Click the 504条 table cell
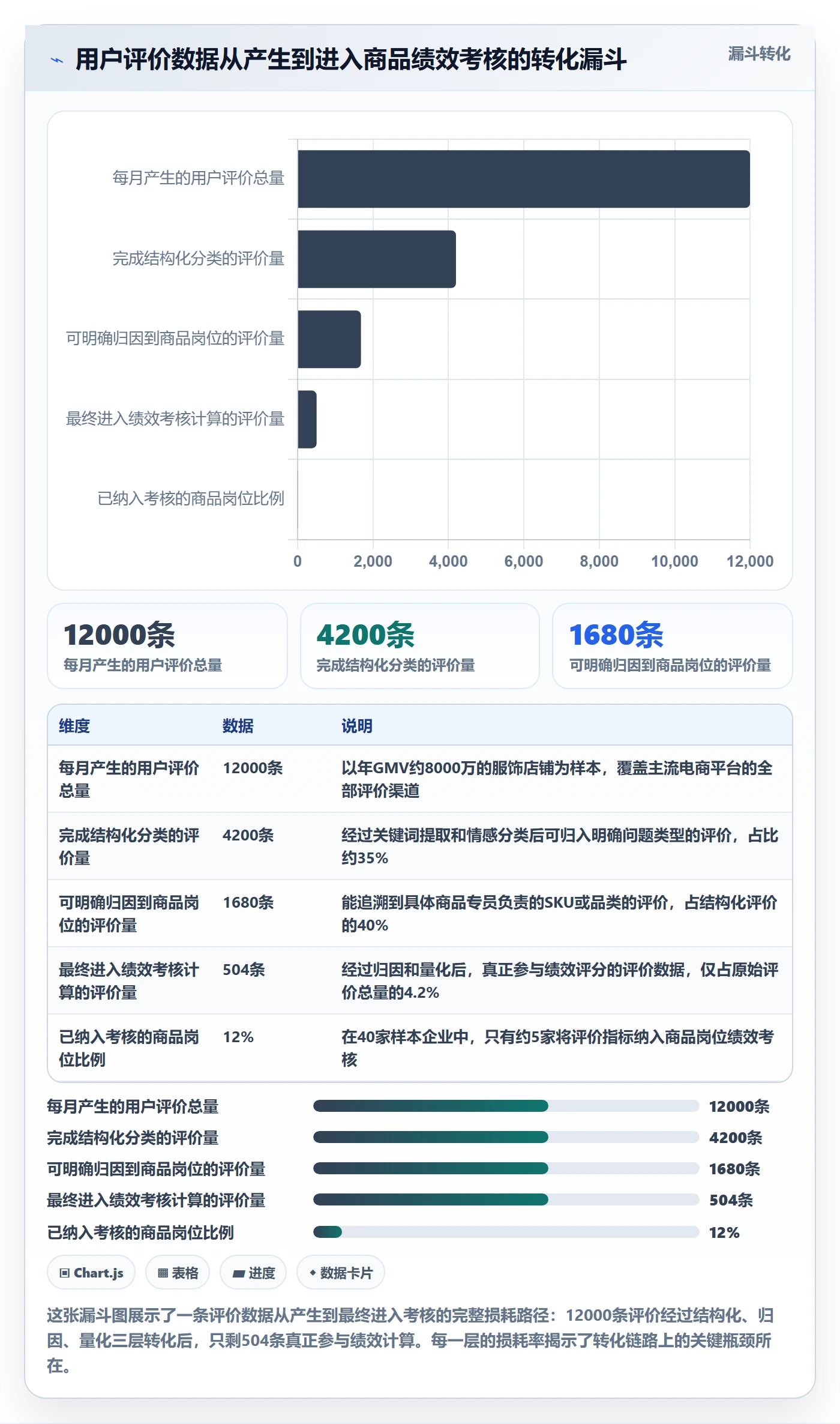Viewport: 840px width, 1424px height. [x=244, y=970]
